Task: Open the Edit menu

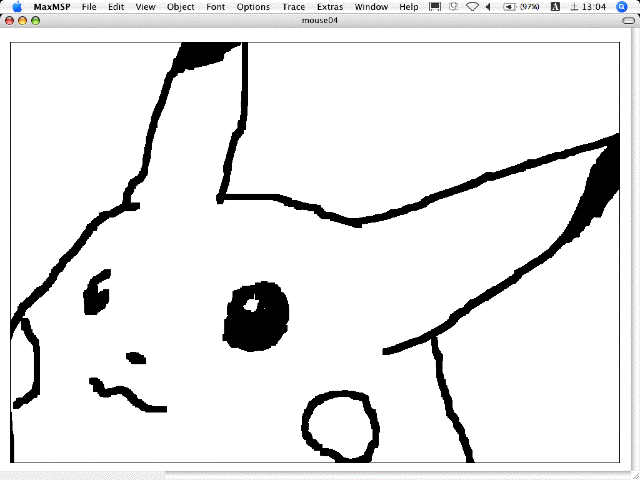Action: click(116, 7)
